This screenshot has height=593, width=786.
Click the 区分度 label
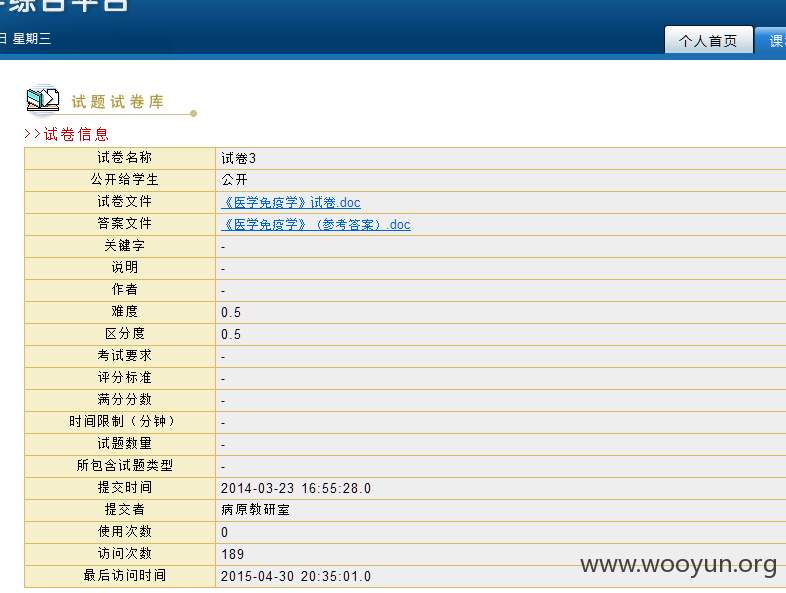click(124, 333)
